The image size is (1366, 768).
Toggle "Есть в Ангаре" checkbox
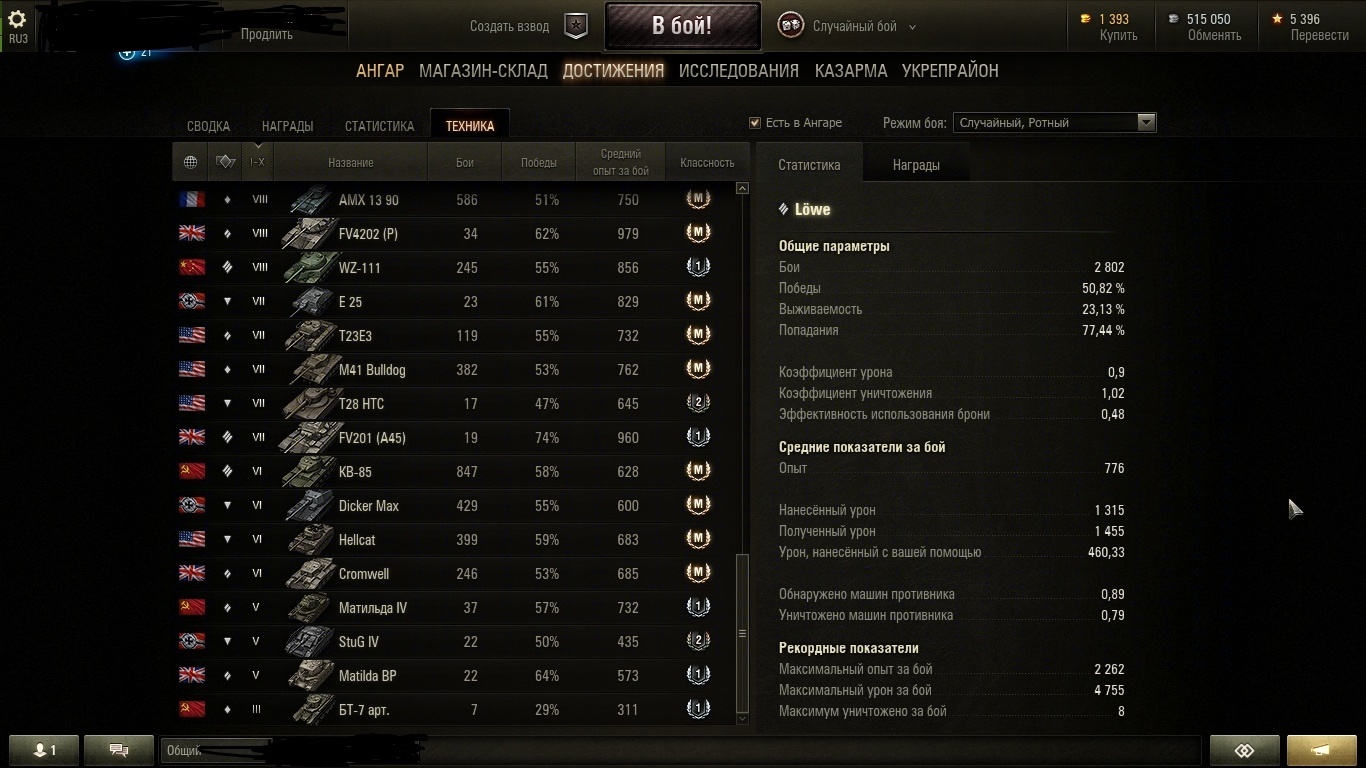point(755,123)
